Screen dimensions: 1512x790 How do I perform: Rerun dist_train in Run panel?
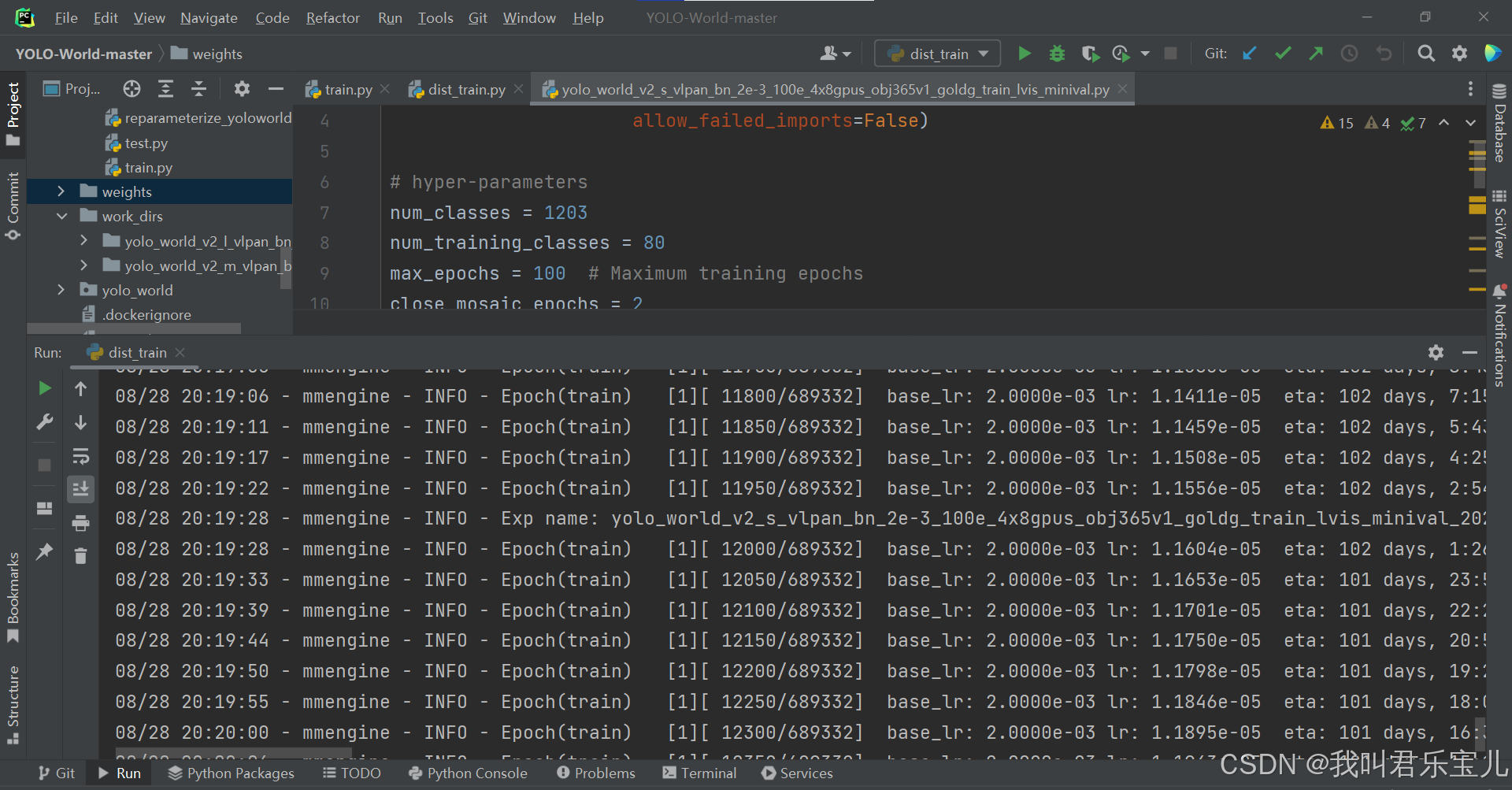(x=45, y=388)
